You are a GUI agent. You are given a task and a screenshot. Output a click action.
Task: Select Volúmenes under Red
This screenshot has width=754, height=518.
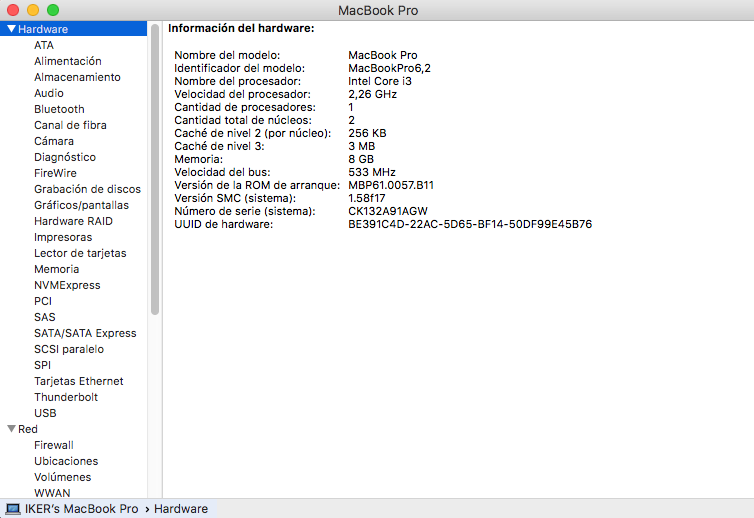tap(63, 477)
